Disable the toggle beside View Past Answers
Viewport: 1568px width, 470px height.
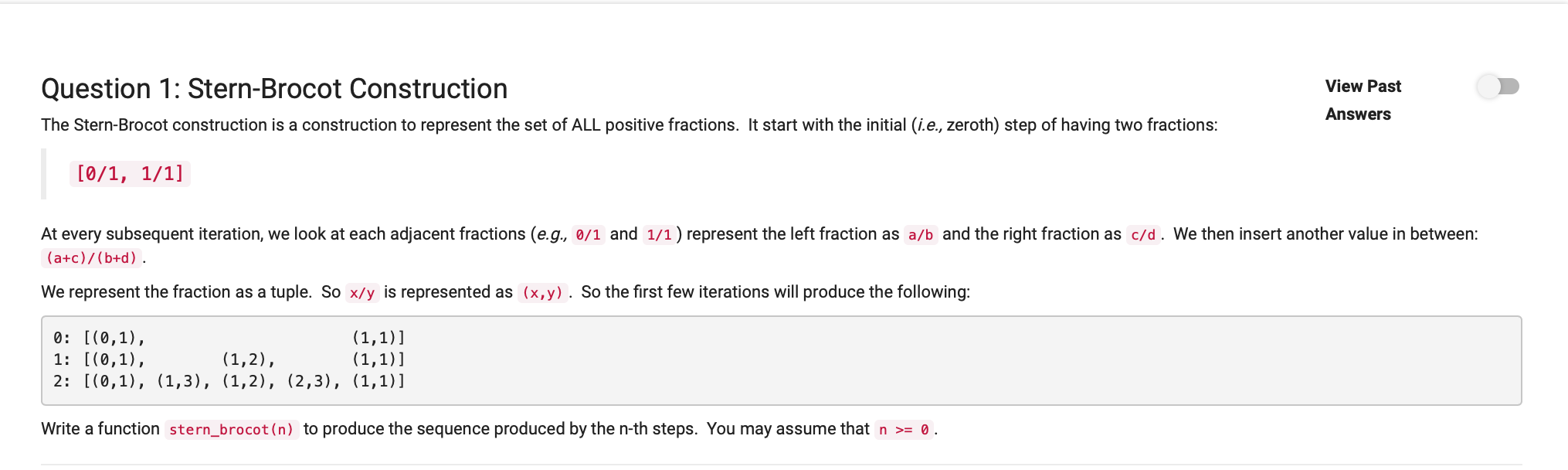tap(1498, 87)
